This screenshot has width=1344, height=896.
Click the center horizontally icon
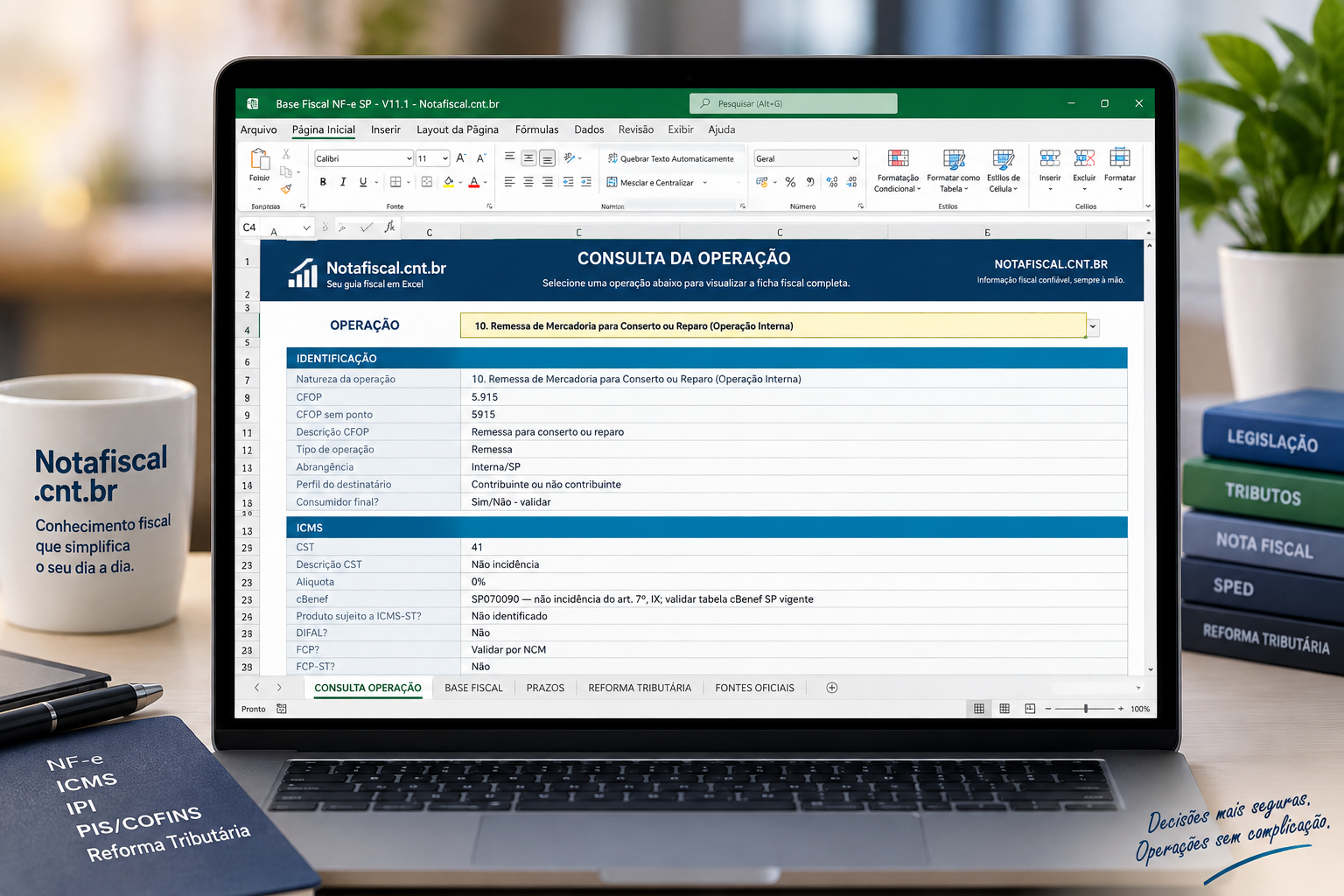(x=528, y=182)
